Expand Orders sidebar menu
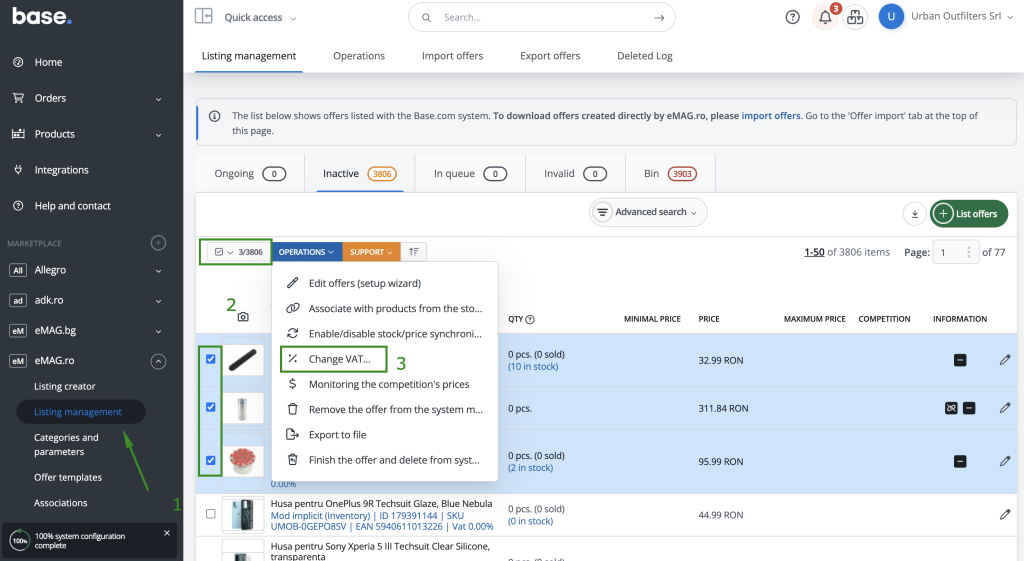Image resolution: width=1024 pixels, height=561 pixels. (x=158, y=99)
